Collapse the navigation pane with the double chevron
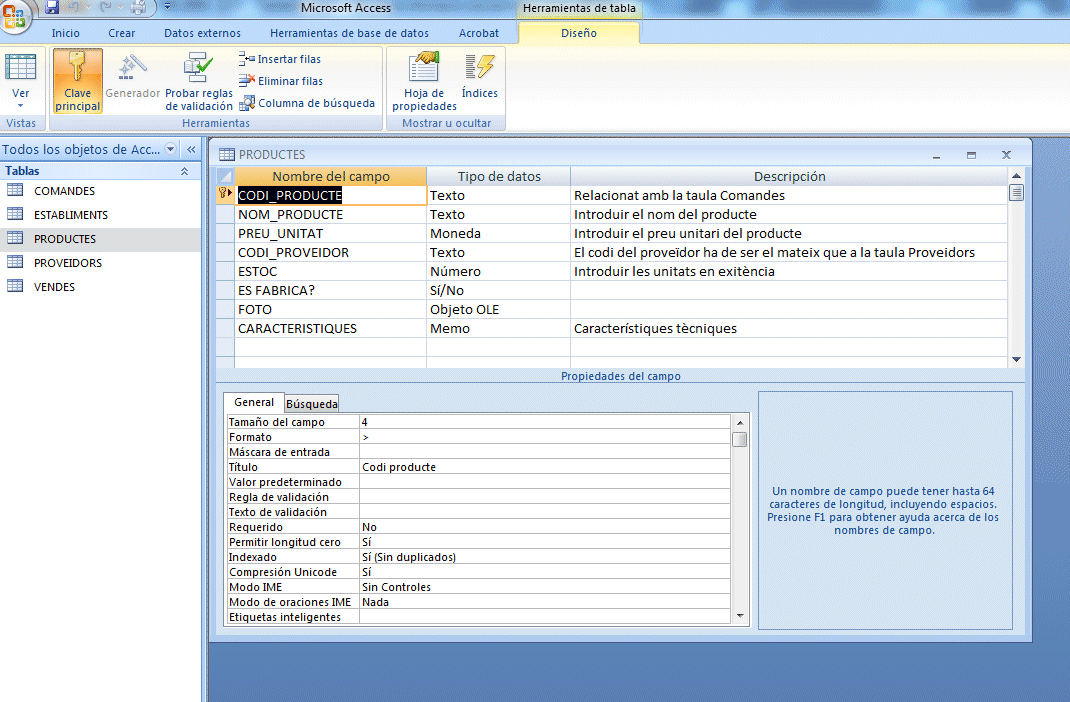 191,149
